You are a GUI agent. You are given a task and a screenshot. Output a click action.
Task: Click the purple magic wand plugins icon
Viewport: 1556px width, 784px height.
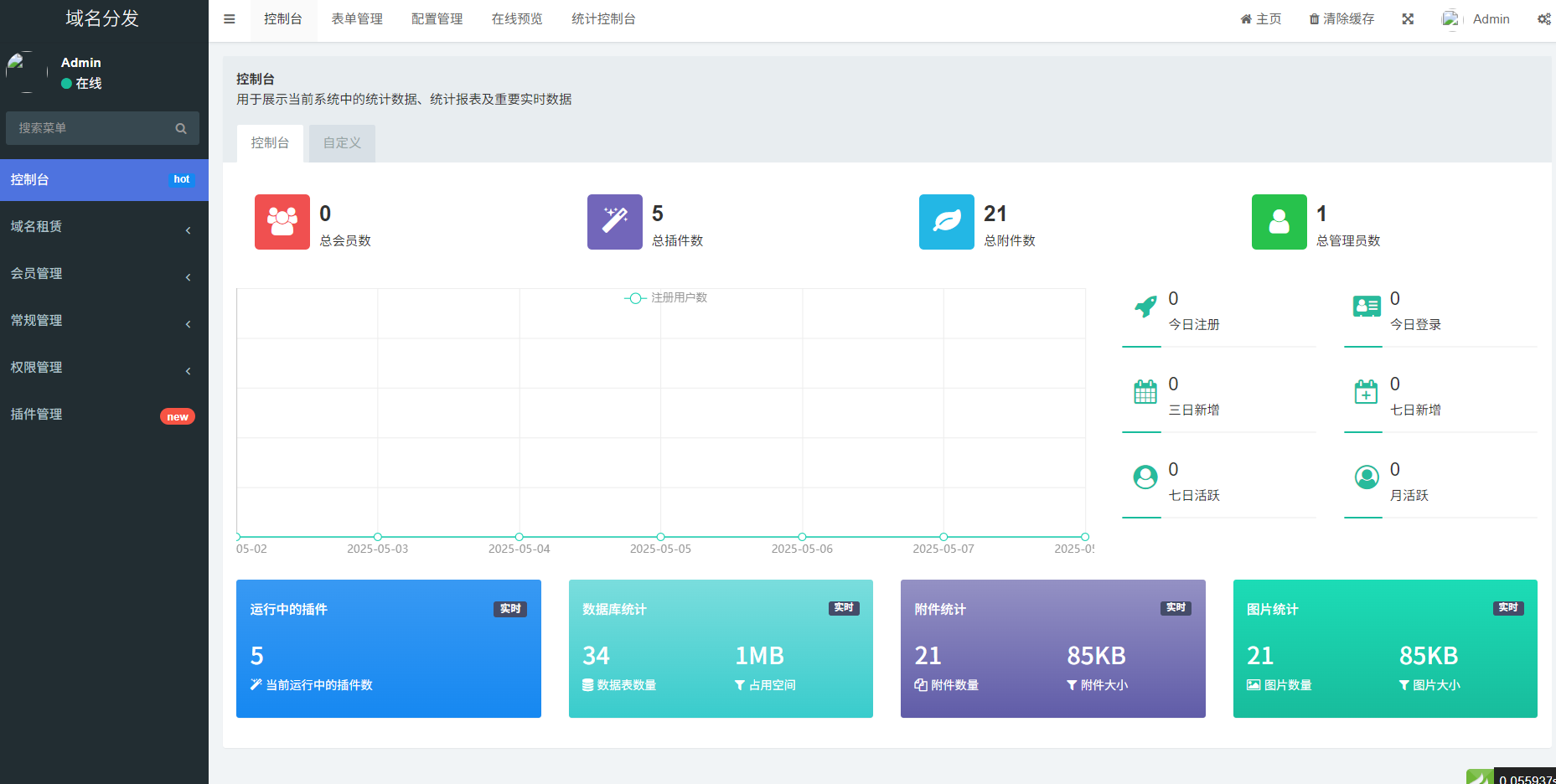click(615, 222)
